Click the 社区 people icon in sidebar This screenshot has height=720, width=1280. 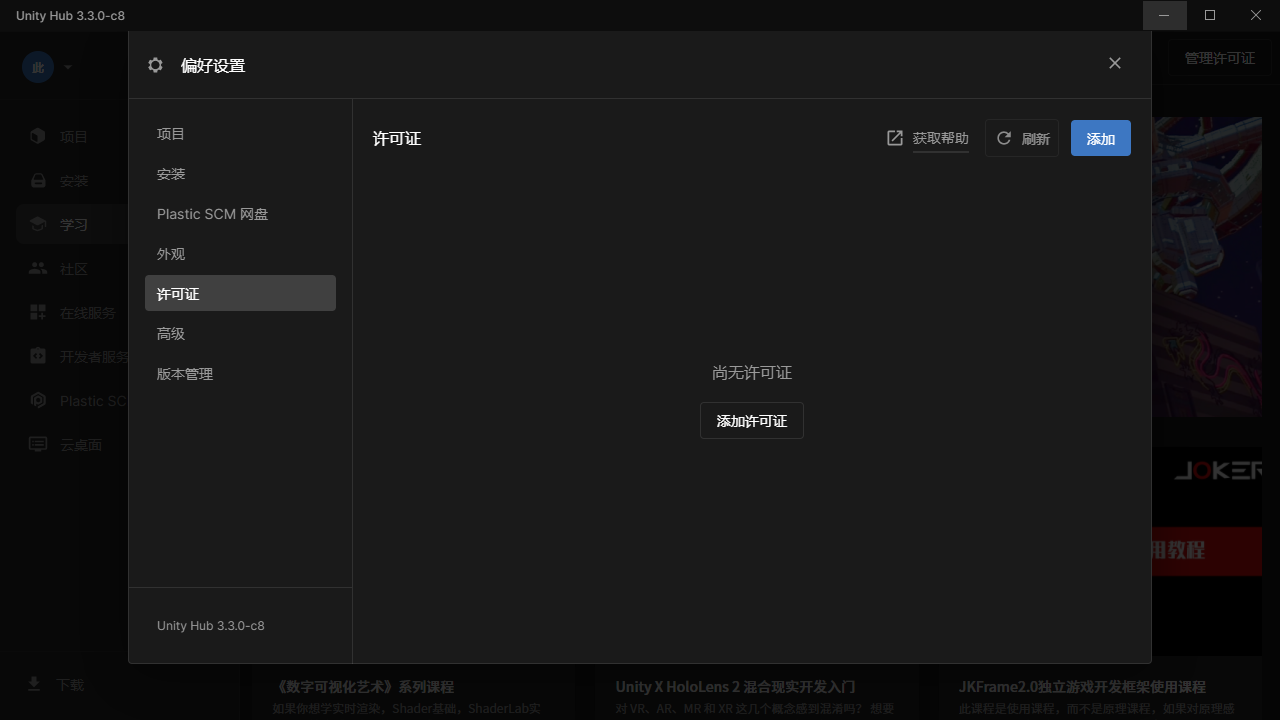[38, 268]
